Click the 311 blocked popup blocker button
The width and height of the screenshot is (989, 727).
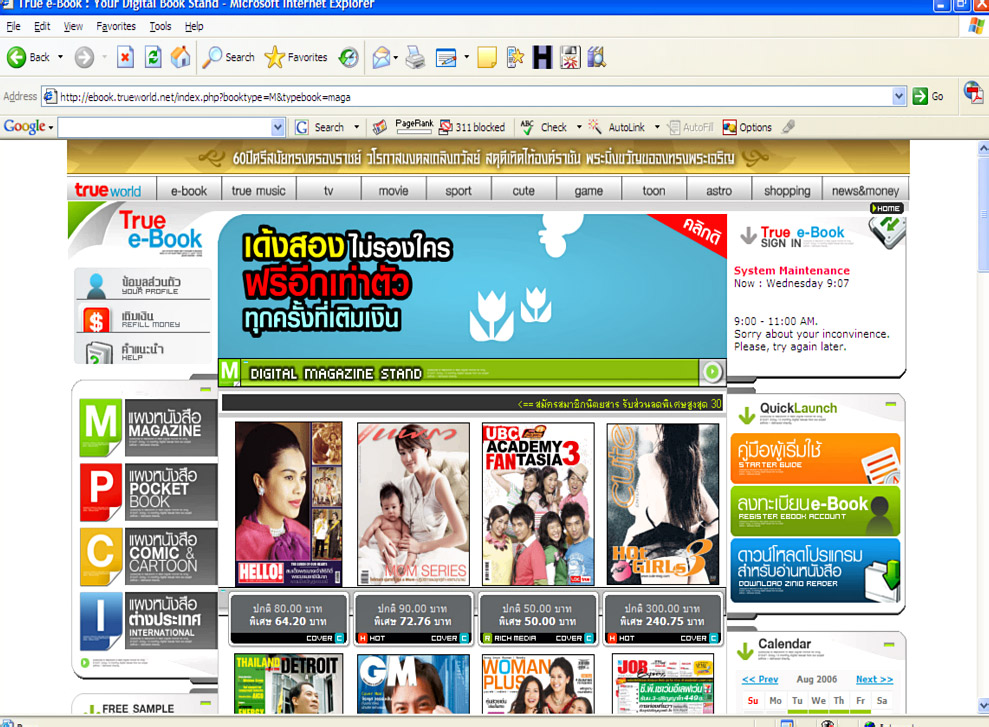pos(472,127)
